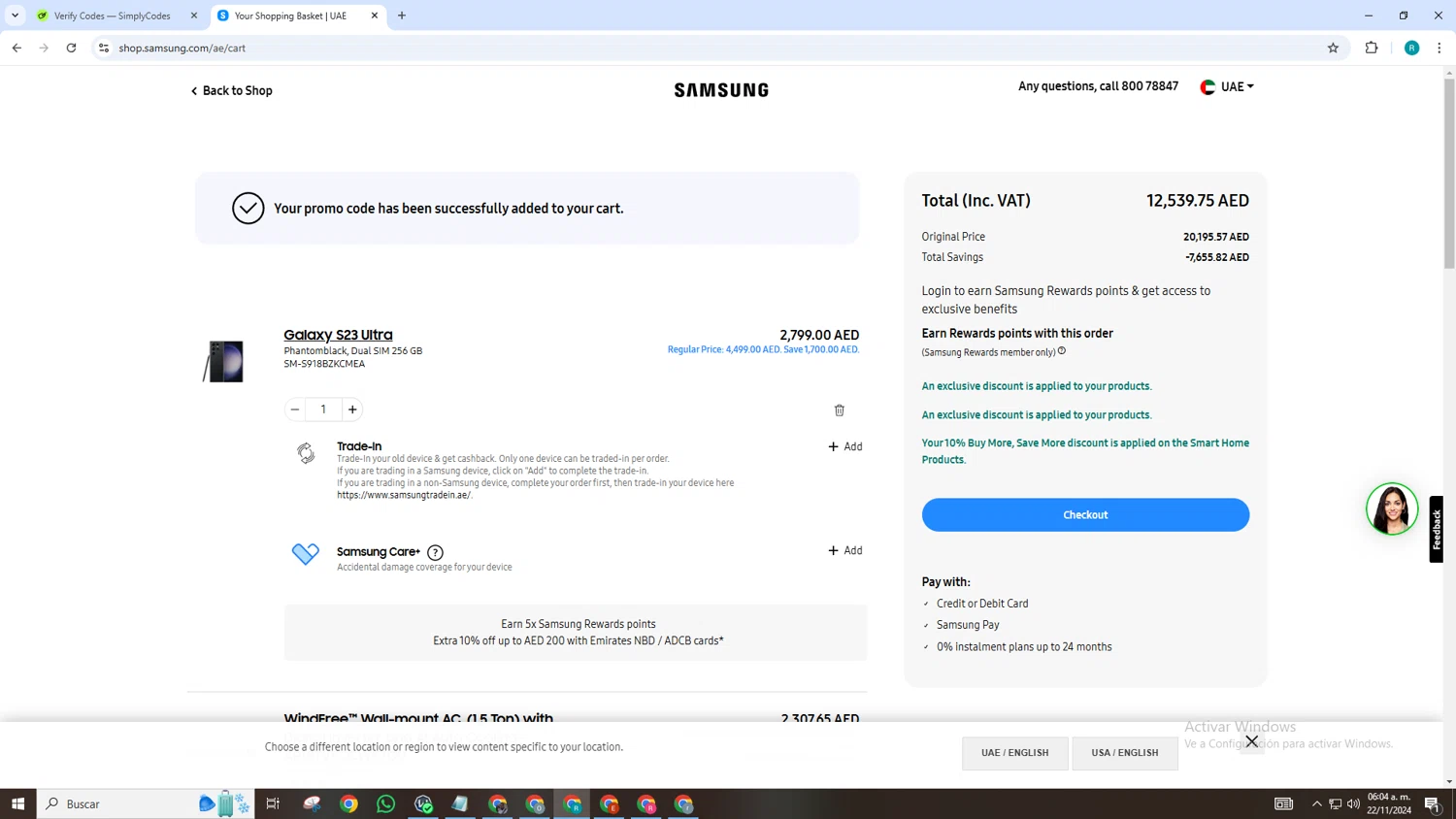This screenshot has width=1456, height=819.
Task: Open the notification center icon
Action: (x=1433, y=803)
